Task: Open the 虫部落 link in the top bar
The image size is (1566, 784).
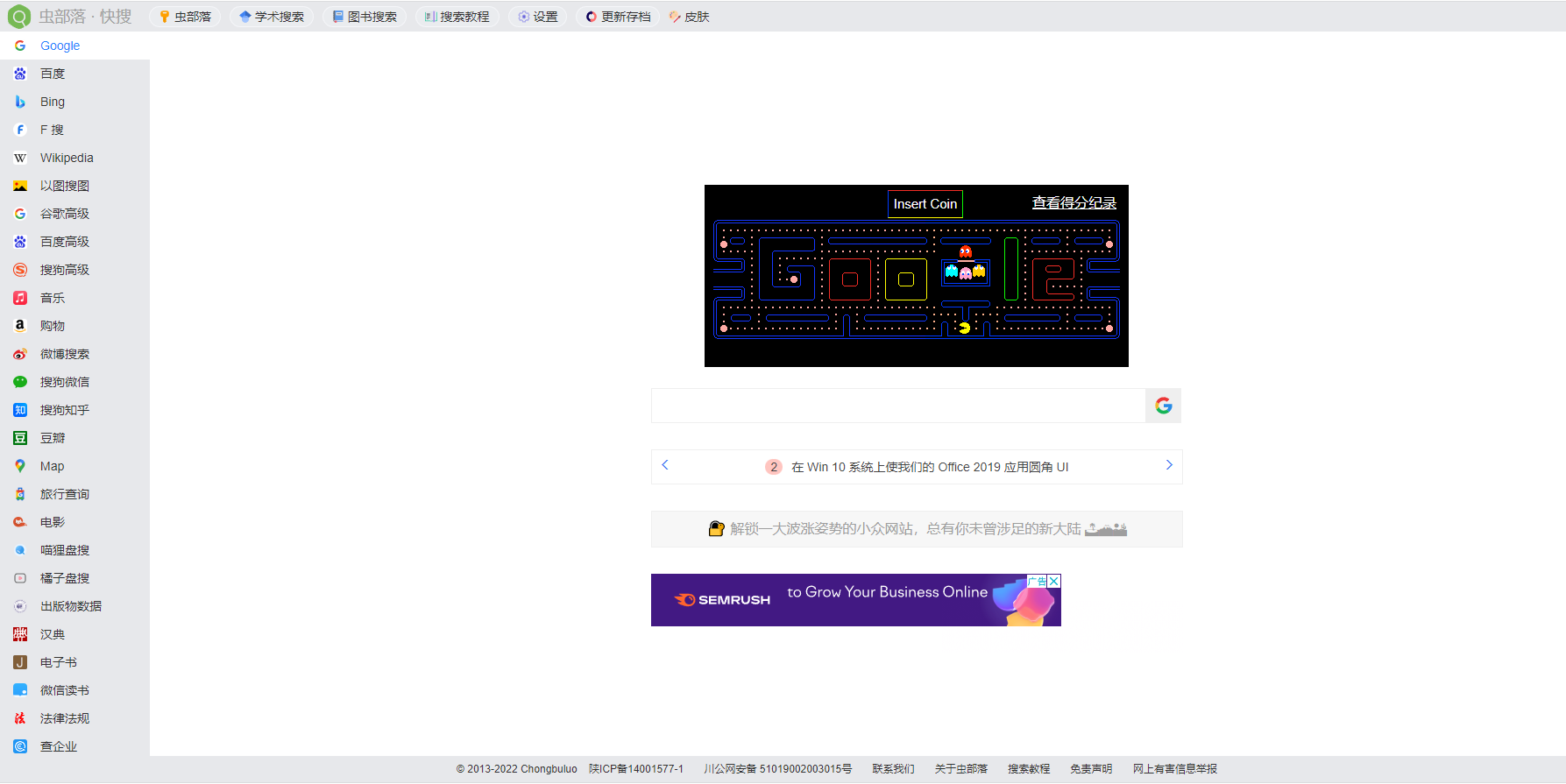Action: [185, 17]
